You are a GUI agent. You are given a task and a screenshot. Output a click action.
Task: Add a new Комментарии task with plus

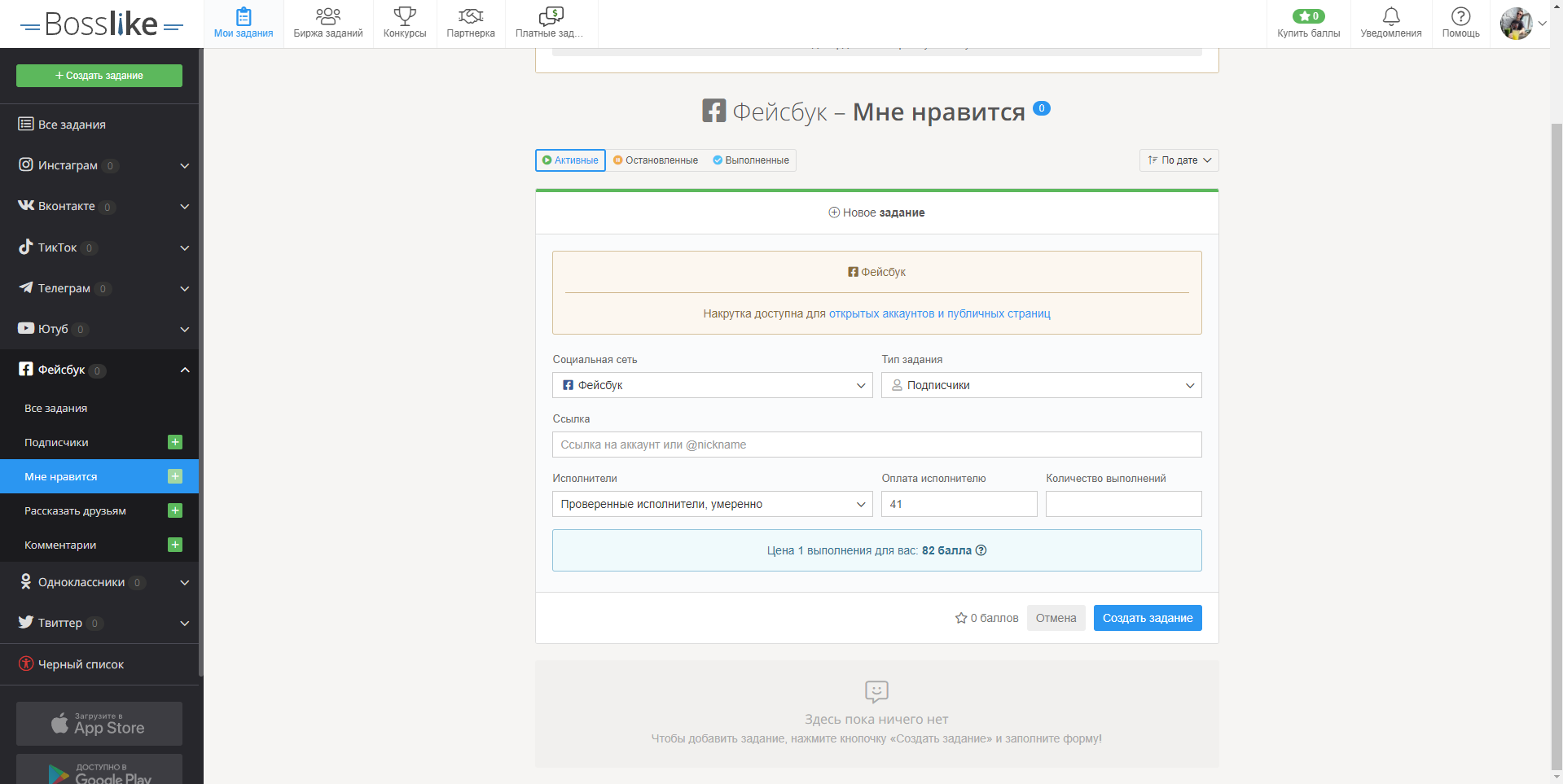pyautogui.click(x=175, y=545)
